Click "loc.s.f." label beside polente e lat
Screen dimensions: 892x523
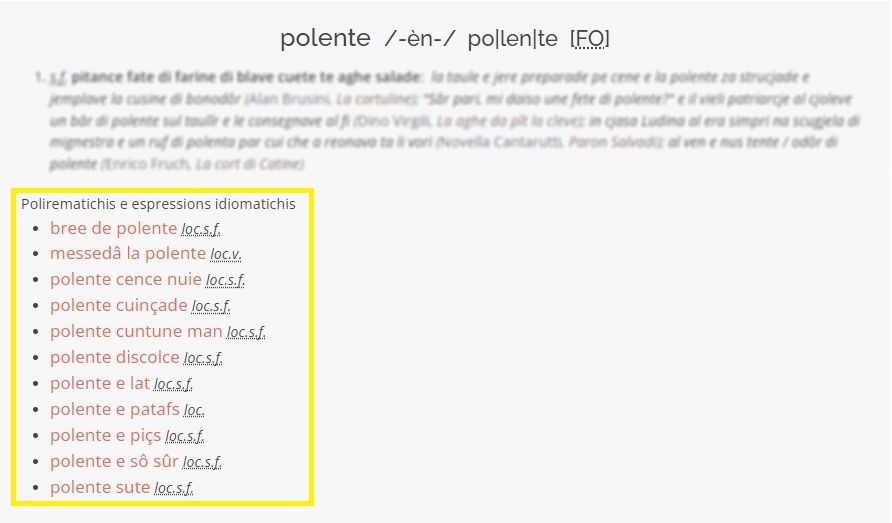(173, 385)
